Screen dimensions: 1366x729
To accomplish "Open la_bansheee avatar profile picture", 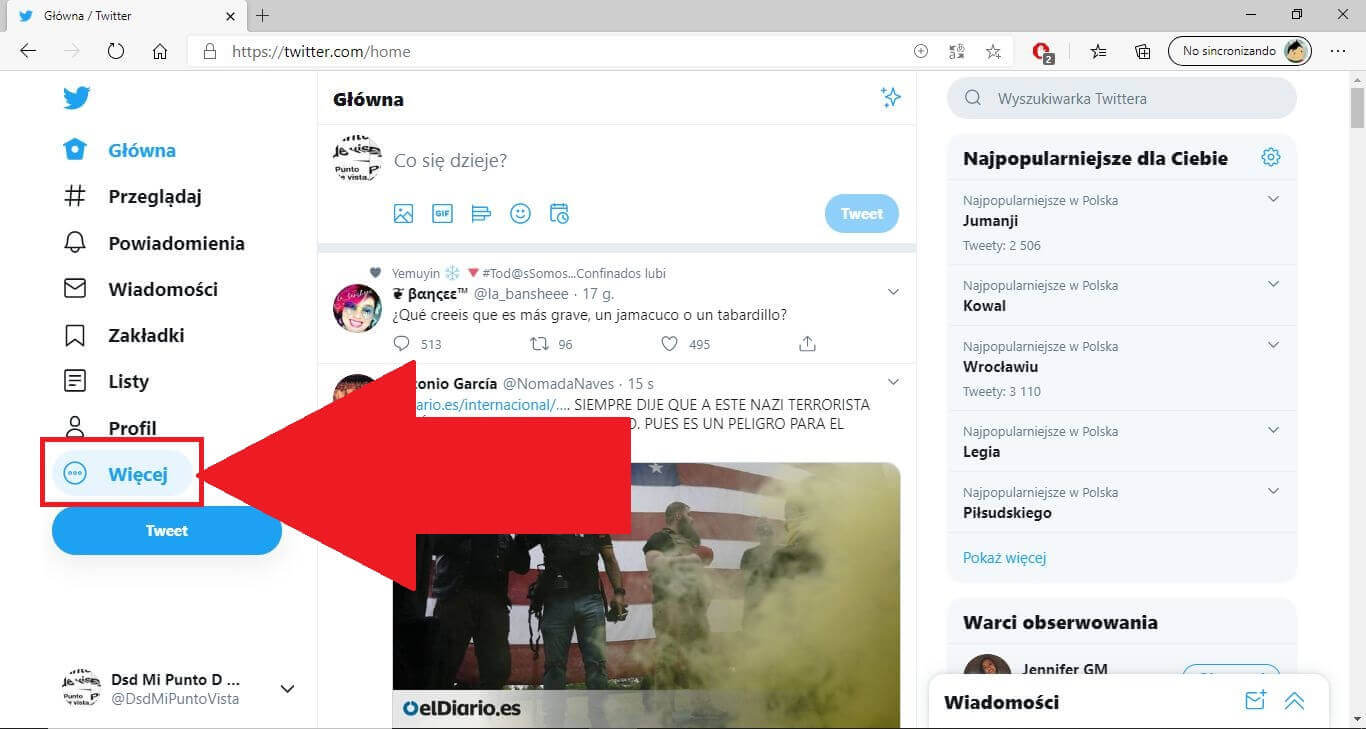I will click(357, 308).
